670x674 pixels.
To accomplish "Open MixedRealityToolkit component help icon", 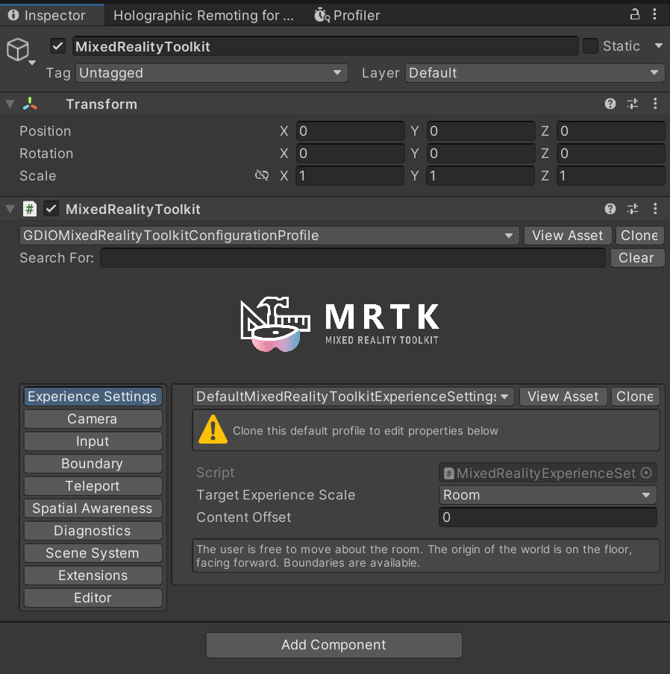I will 610,209.
